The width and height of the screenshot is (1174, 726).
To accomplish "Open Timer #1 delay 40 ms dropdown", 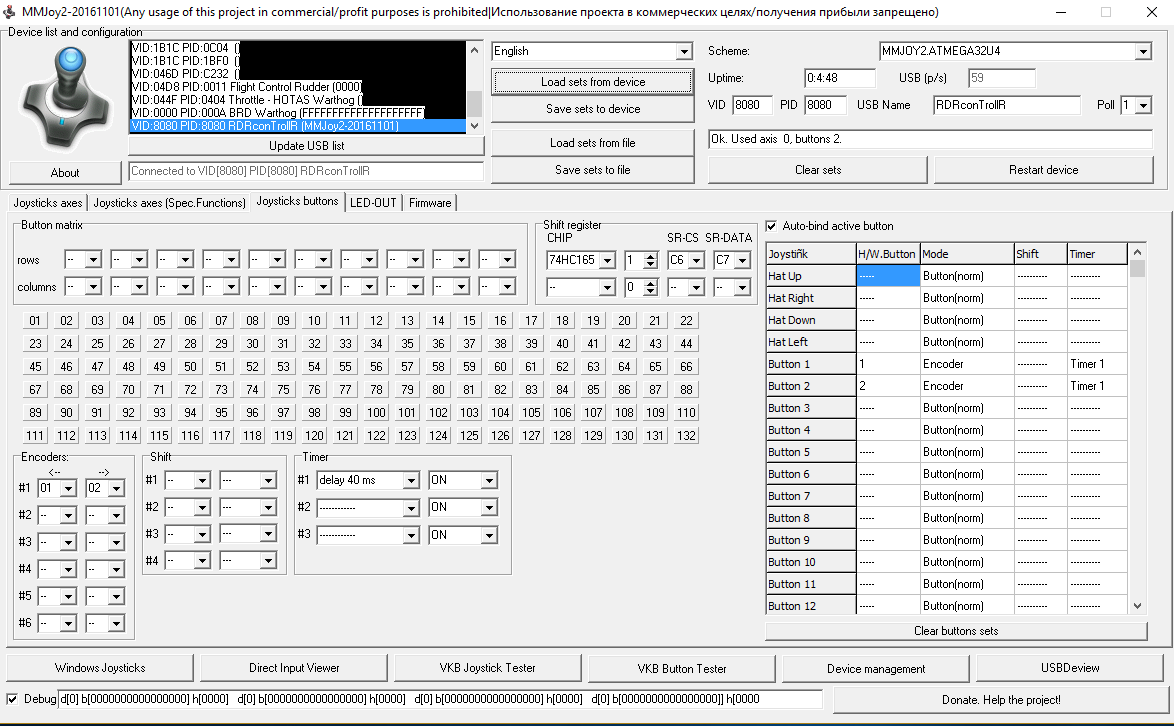I will point(411,481).
